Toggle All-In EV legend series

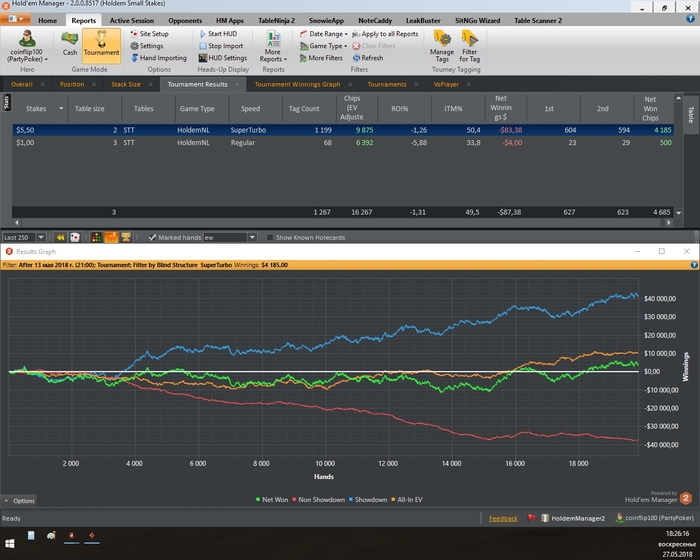point(407,499)
